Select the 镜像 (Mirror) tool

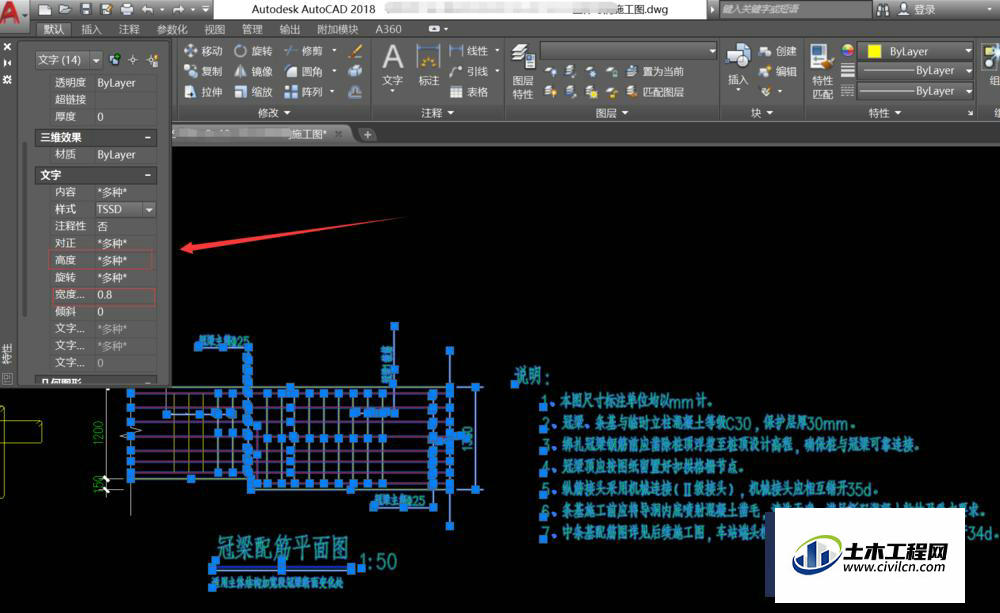click(253, 71)
